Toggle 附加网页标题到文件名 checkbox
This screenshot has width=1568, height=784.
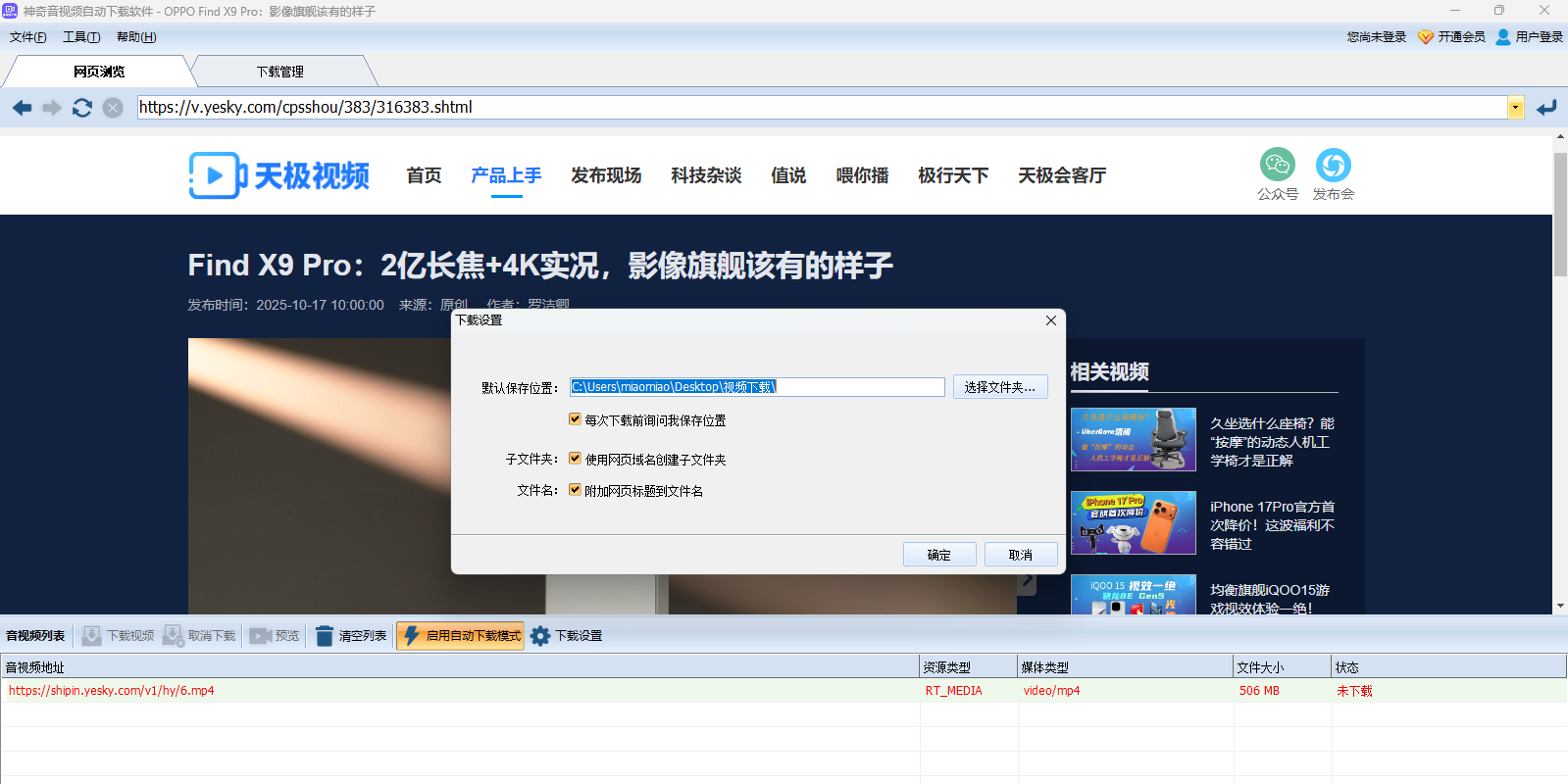pyautogui.click(x=575, y=490)
